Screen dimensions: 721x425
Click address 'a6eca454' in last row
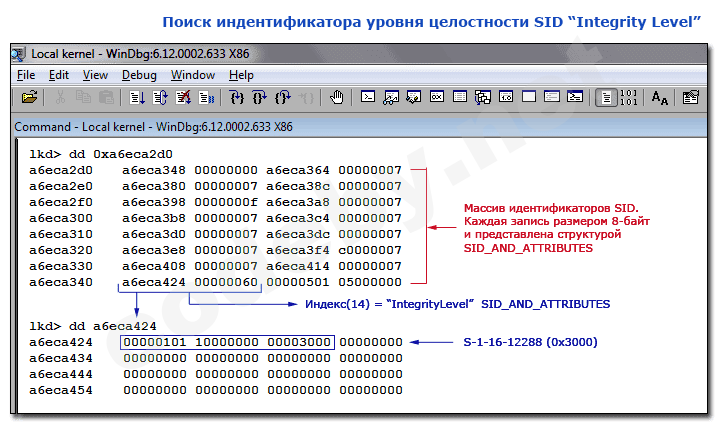(x=61, y=391)
